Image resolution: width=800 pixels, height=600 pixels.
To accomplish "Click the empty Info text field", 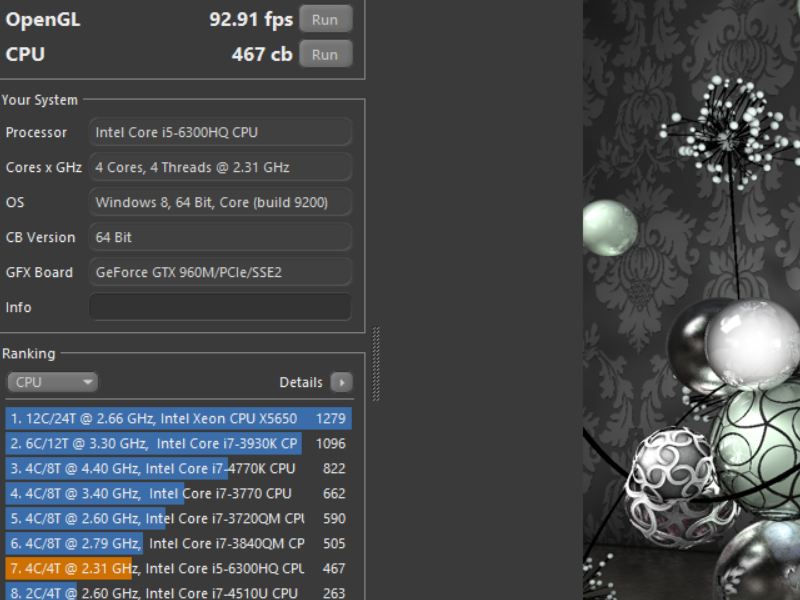I will [220, 307].
